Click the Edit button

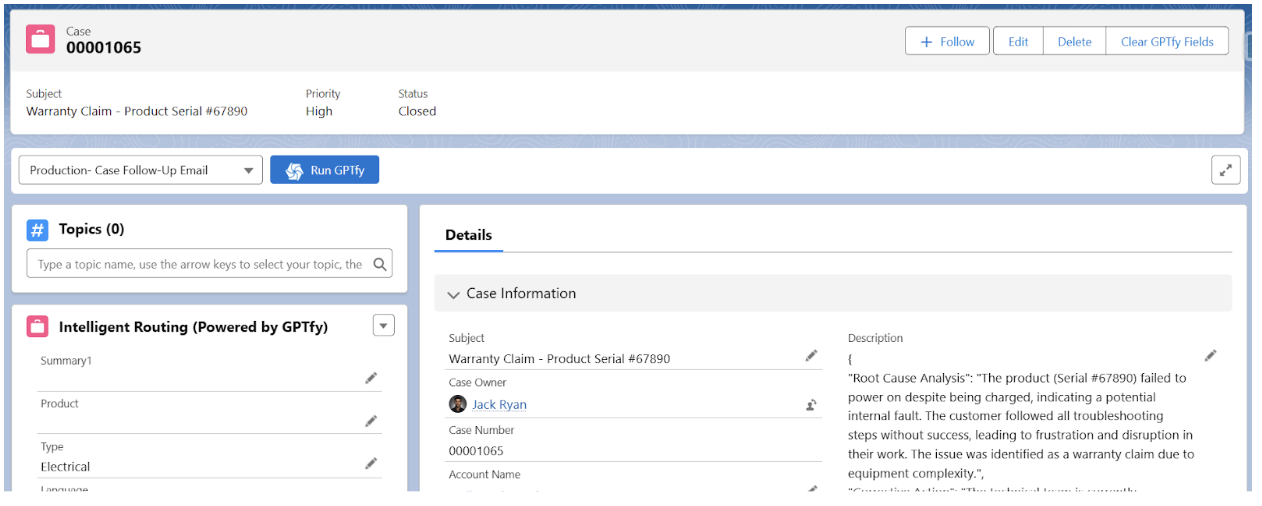(1018, 41)
